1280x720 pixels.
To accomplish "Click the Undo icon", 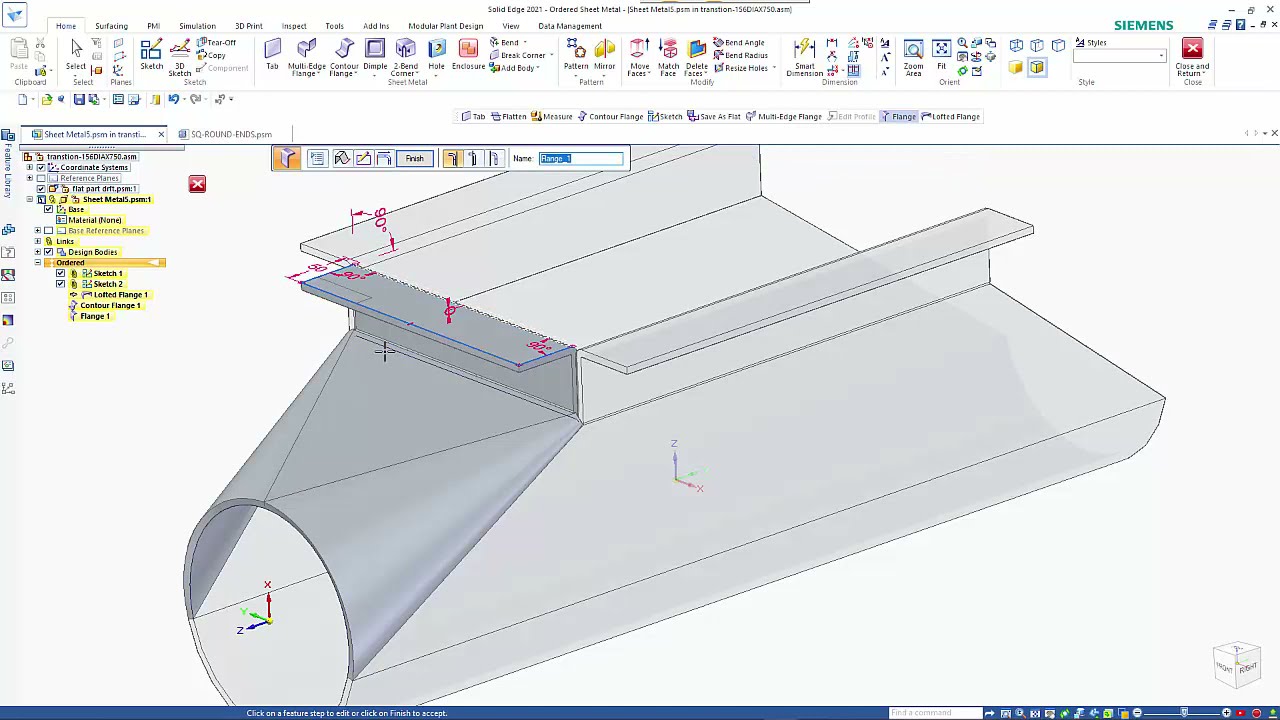I will (173, 99).
